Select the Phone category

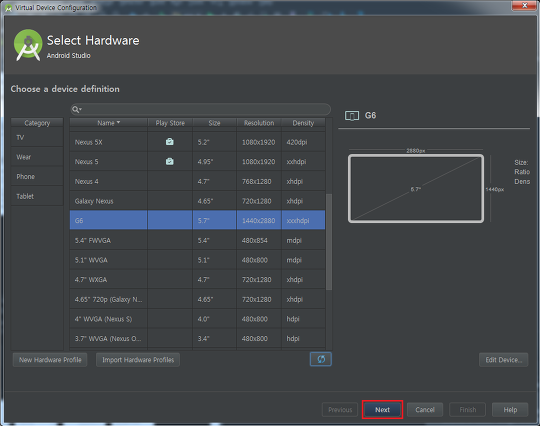tap(37, 177)
